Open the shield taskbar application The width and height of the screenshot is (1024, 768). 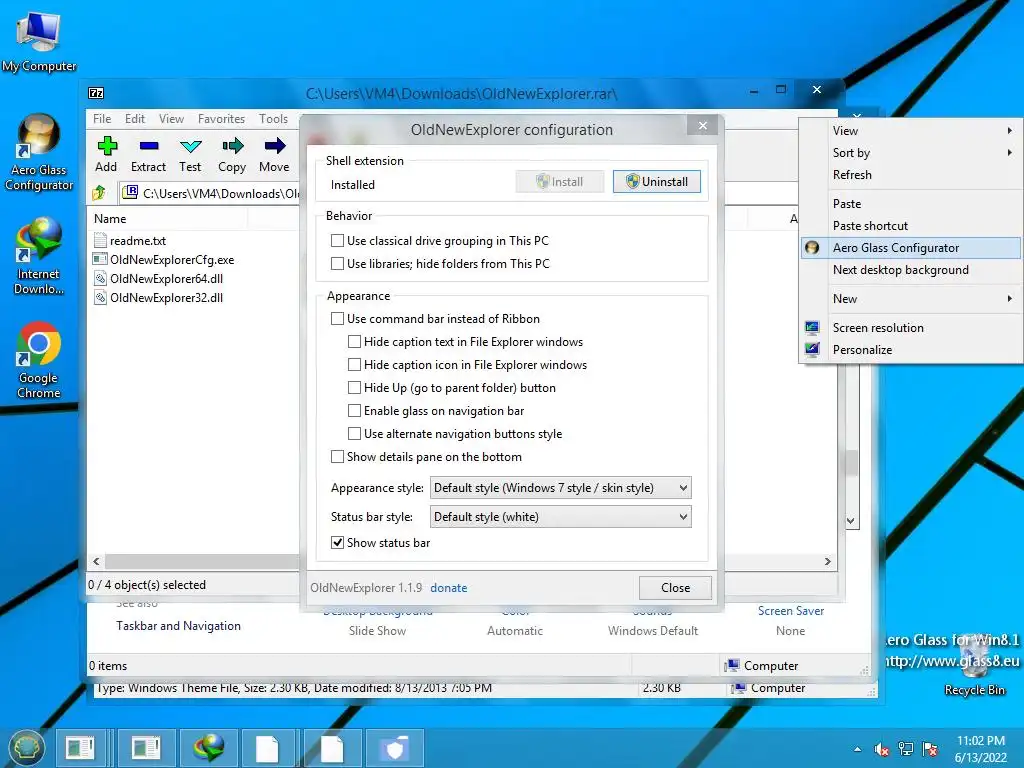(394, 748)
